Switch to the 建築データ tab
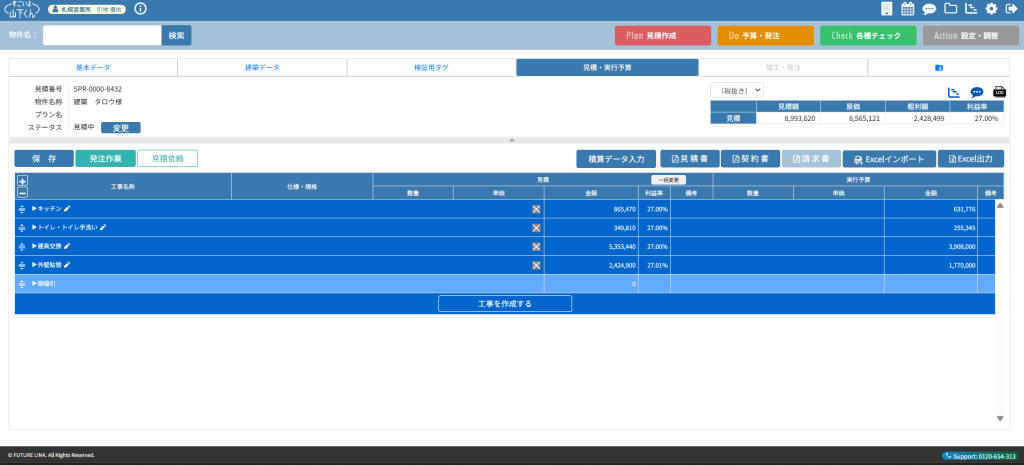Image resolution: width=1024 pixels, height=465 pixels. click(262, 67)
